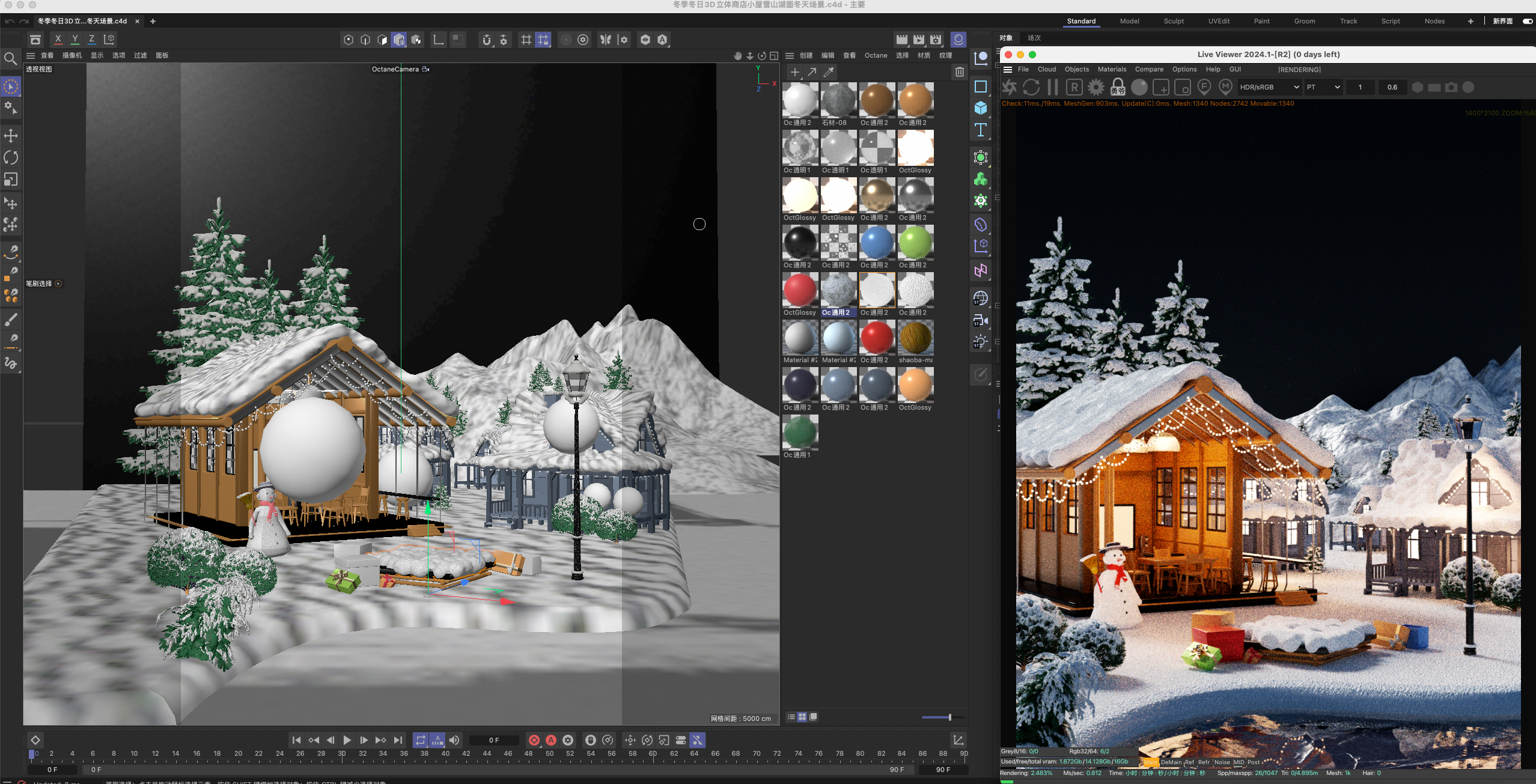Open the HDR/sRGB color space dropdown
1536x784 pixels.
1268,87
